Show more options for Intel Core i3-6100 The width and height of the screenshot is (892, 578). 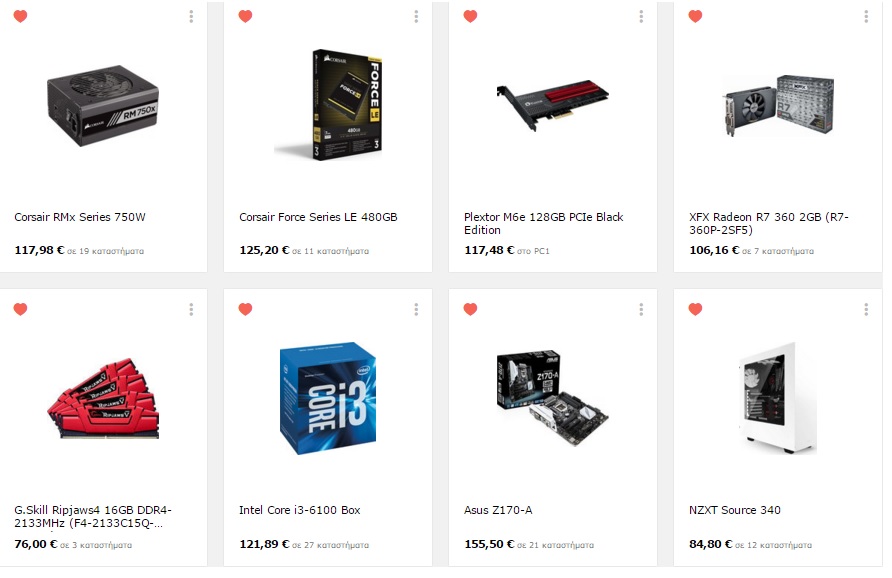[416, 309]
